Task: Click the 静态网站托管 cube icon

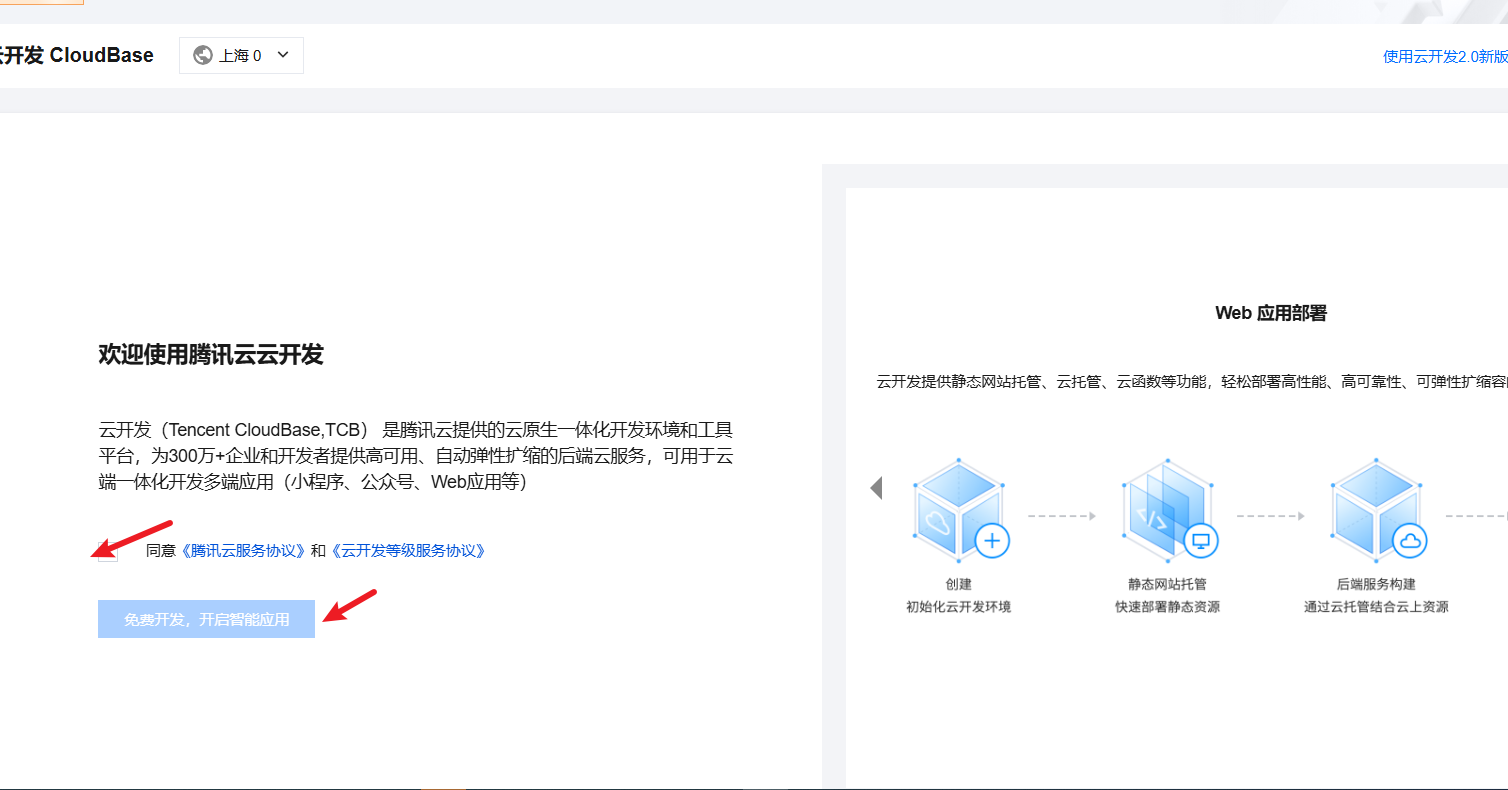Action: click(1168, 511)
